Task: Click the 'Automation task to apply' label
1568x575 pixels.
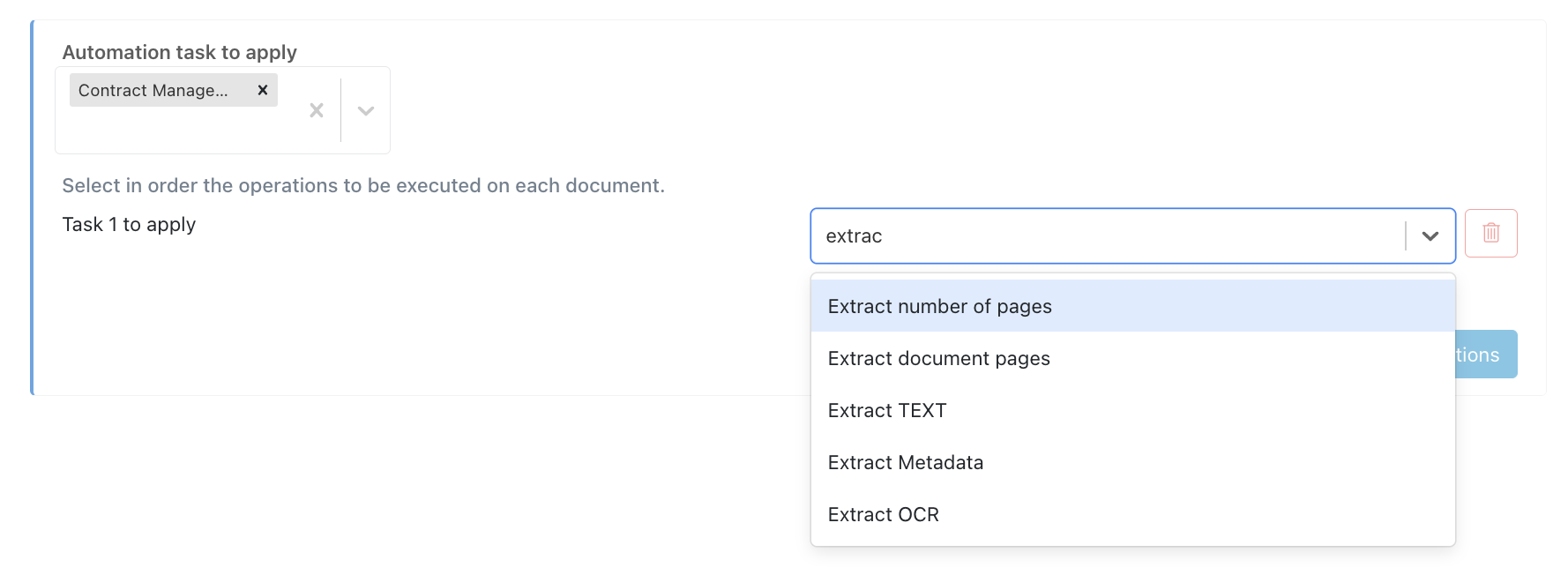Action: 179,52
